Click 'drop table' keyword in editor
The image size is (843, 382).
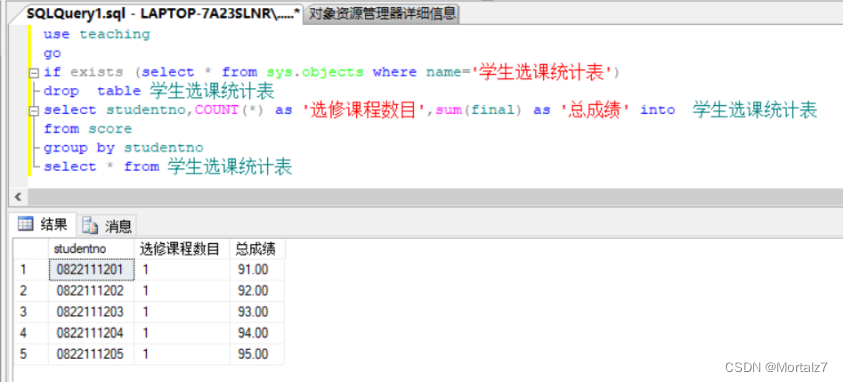point(92,91)
